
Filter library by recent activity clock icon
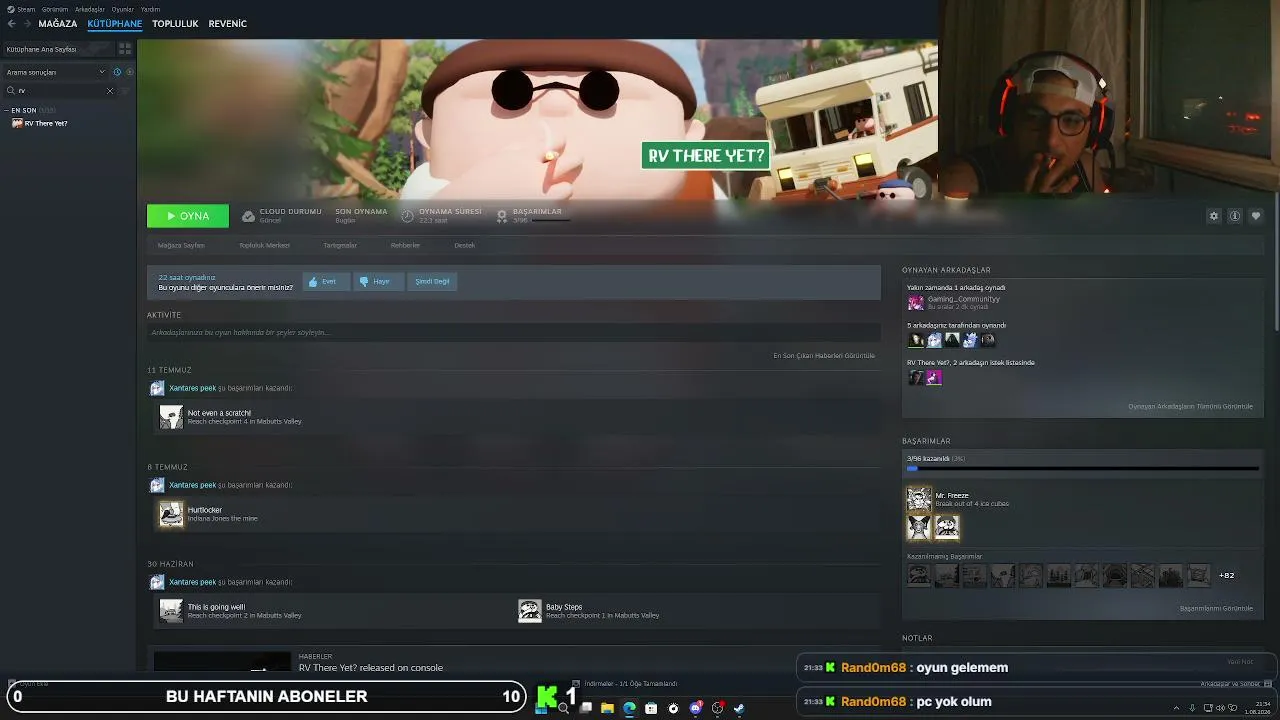tap(117, 72)
